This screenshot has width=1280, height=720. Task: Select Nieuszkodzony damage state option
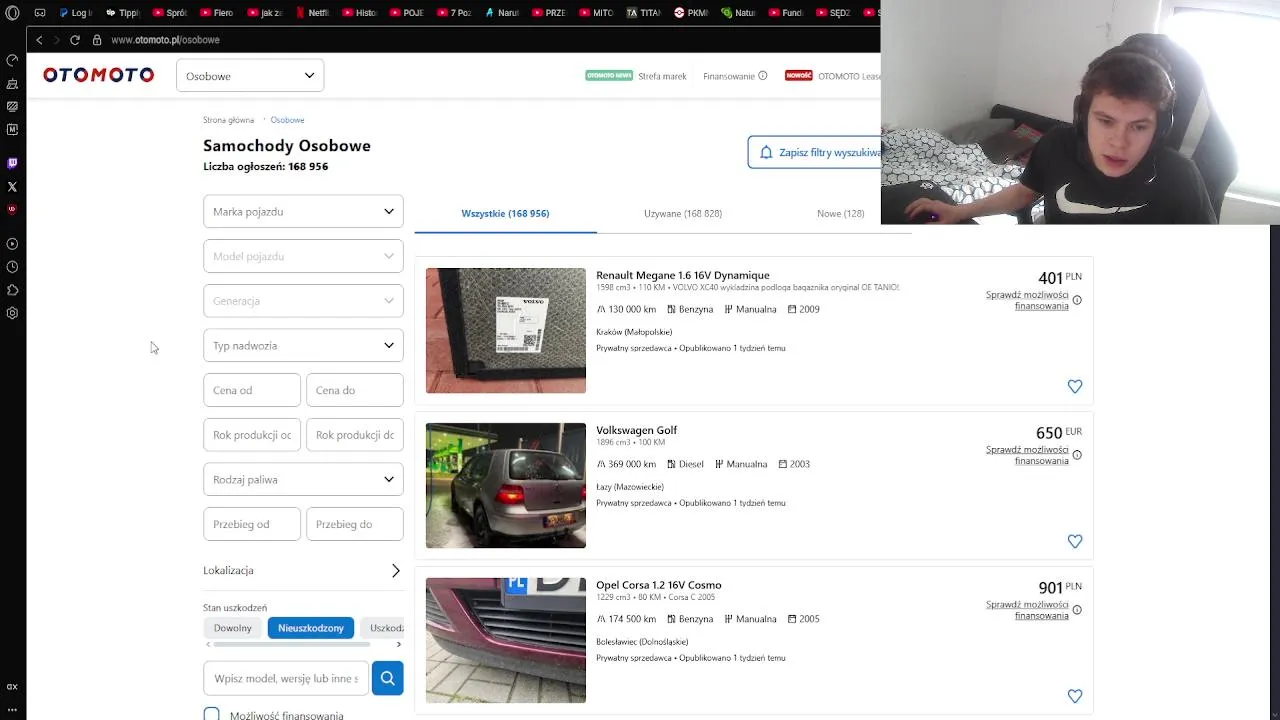coord(311,628)
